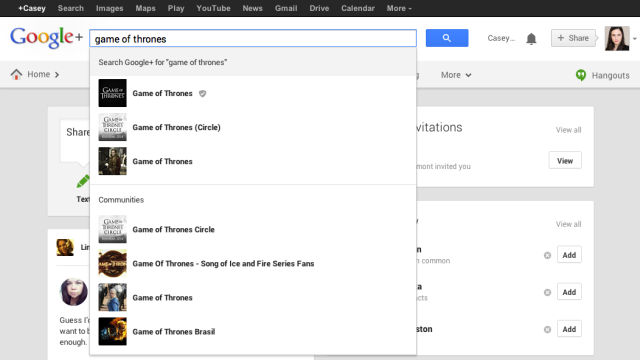The image size is (640, 360).
Task: Click the Game of Thrones (Circle) thumbnail
Action: click(113, 127)
